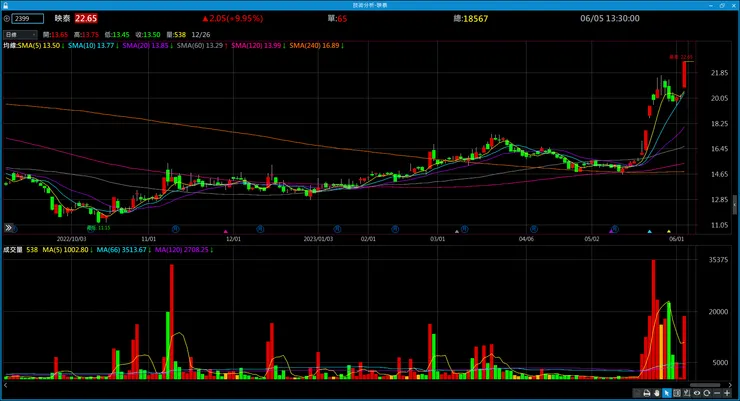The width and height of the screenshot is (740, 401).
Task: Click the total volume 18567
Action: (x=476, y=19)
